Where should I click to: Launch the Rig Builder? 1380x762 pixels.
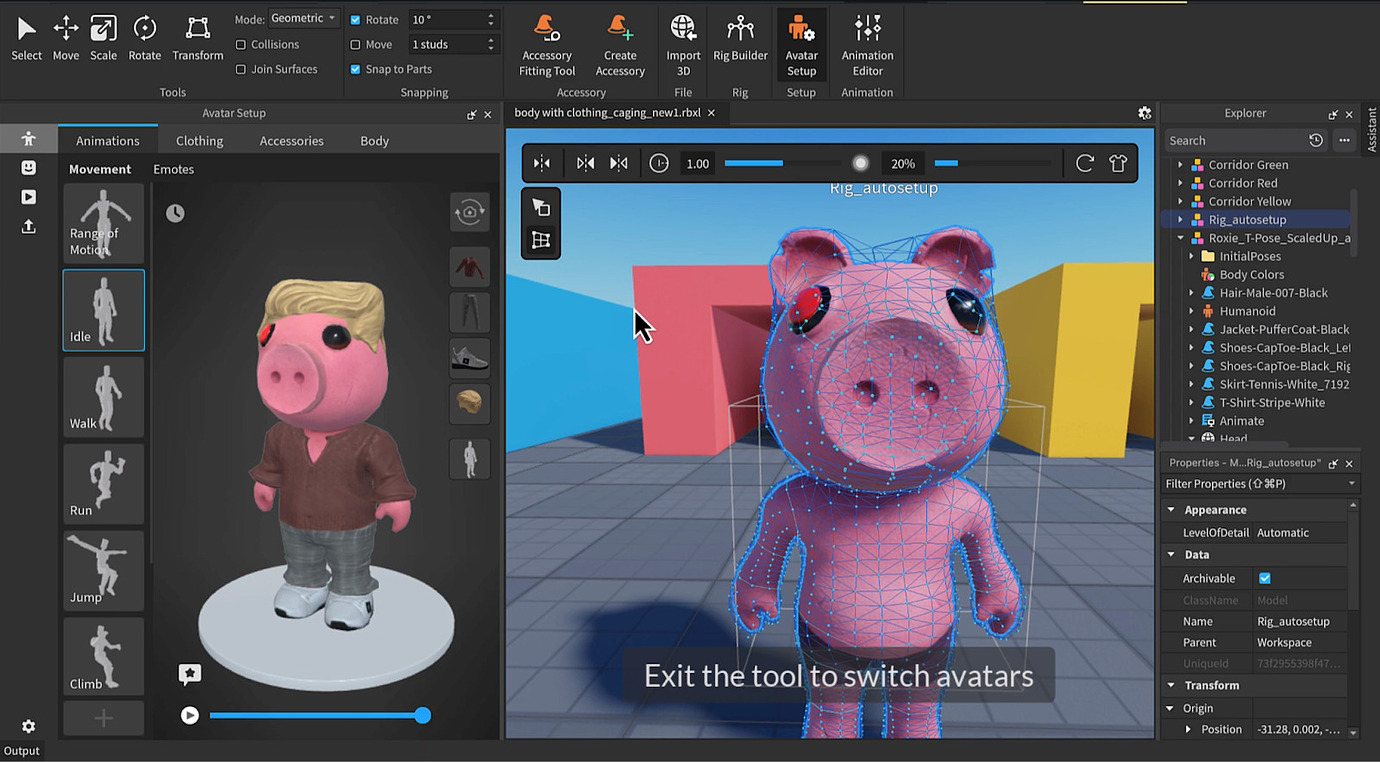click(x=740, y=40)
